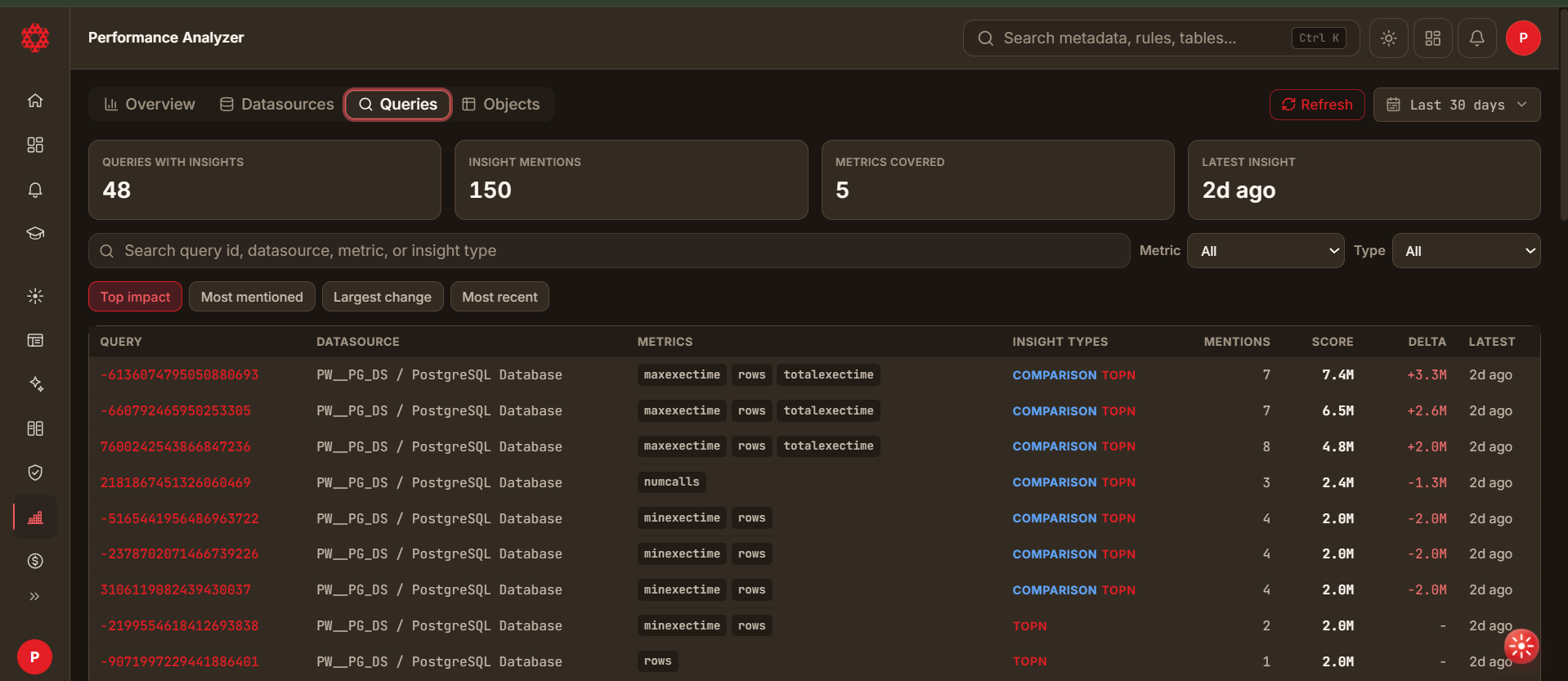The width and height of the screenshot is (1568, 681).
Task: Open query 3106119082439430037
Action: pos(175,589)
